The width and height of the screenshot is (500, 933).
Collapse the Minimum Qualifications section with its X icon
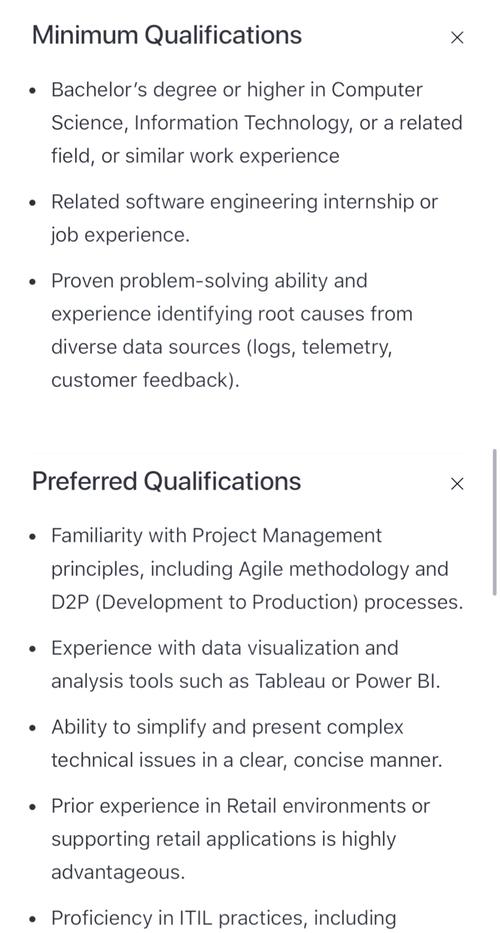[457, 37]
